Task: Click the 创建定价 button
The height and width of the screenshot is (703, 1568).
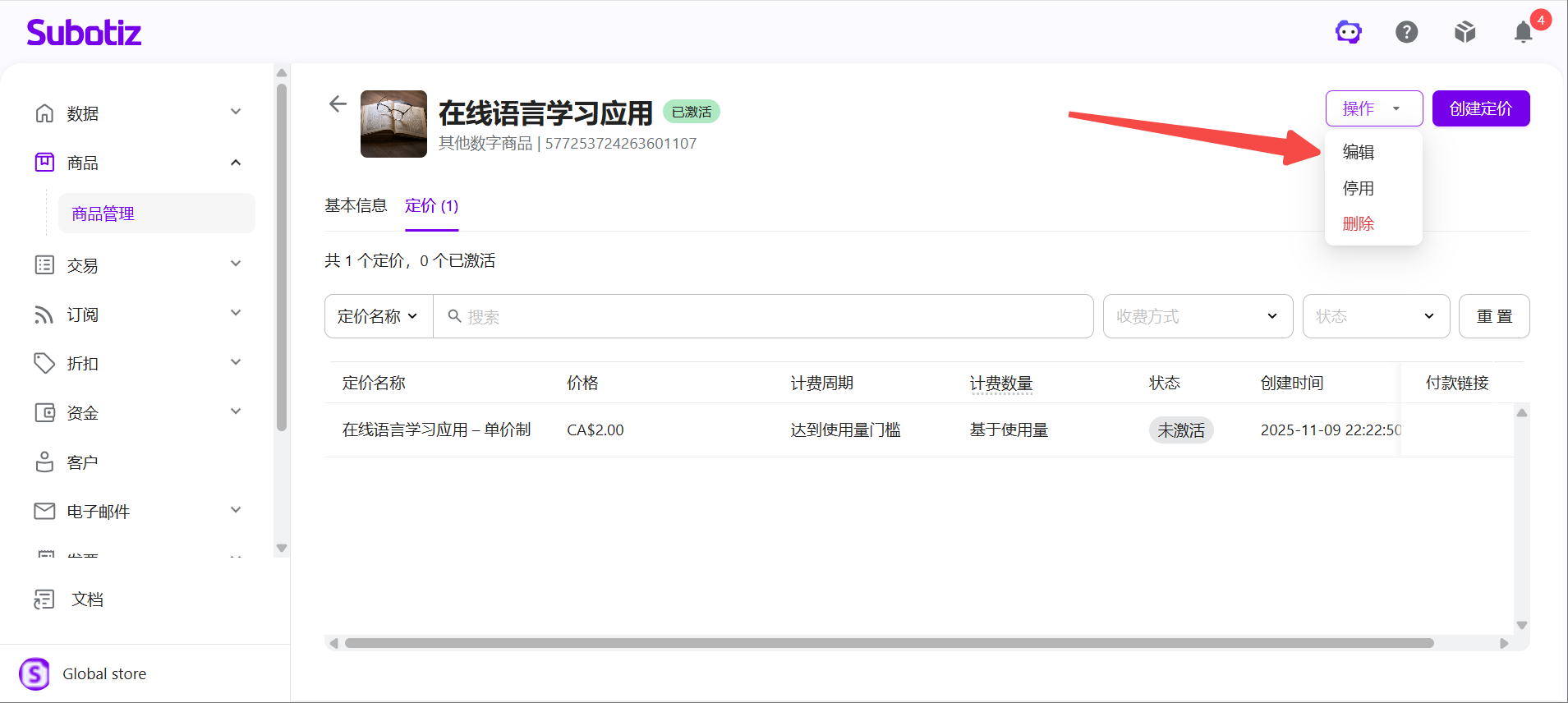Action: coord(1481,108)
